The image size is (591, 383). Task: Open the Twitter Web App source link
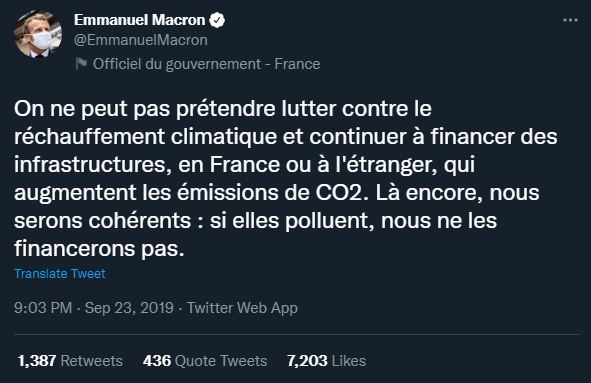point(242,308)
